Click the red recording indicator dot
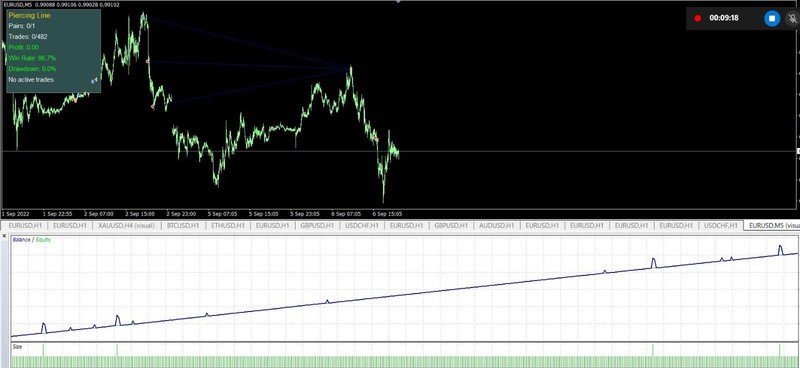Image resolution: width=800 pixels, height=368 pixels. 697,18
